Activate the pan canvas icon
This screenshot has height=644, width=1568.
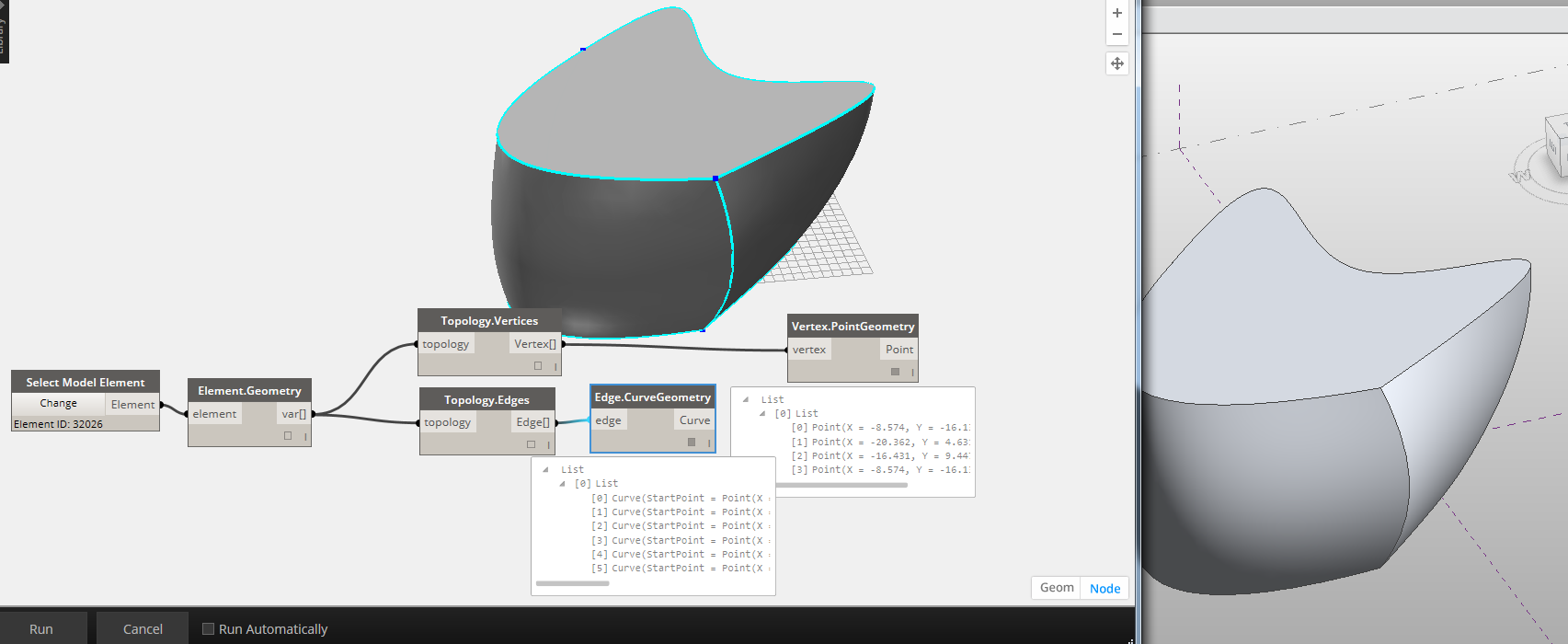click(1116, 63)
